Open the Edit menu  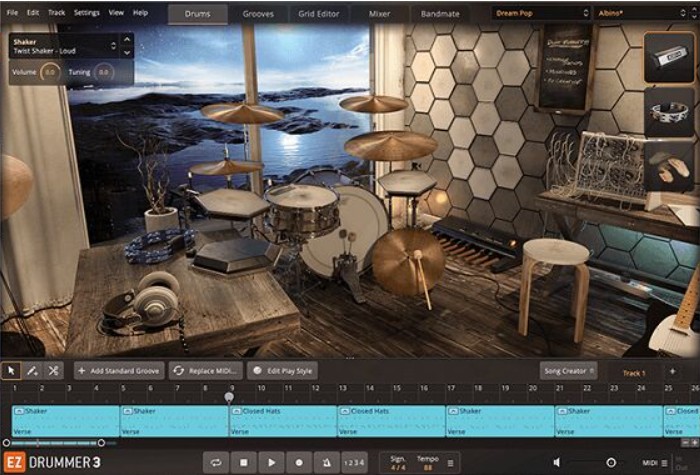(33, 12)
